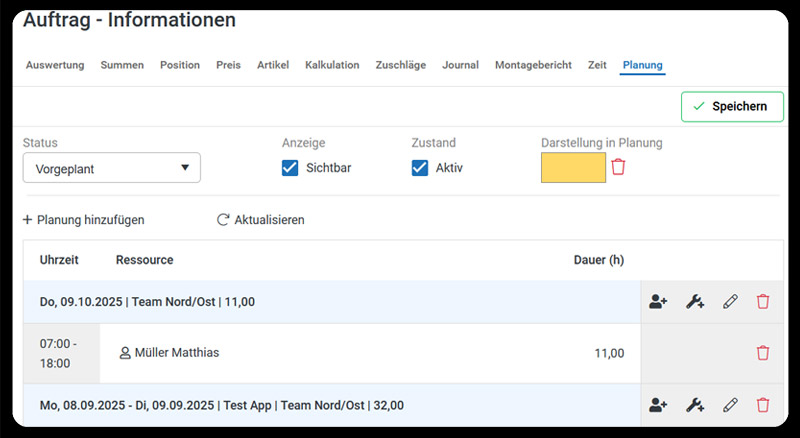Open the Status dropdown Vorgeplant

(x=111, y=168)
